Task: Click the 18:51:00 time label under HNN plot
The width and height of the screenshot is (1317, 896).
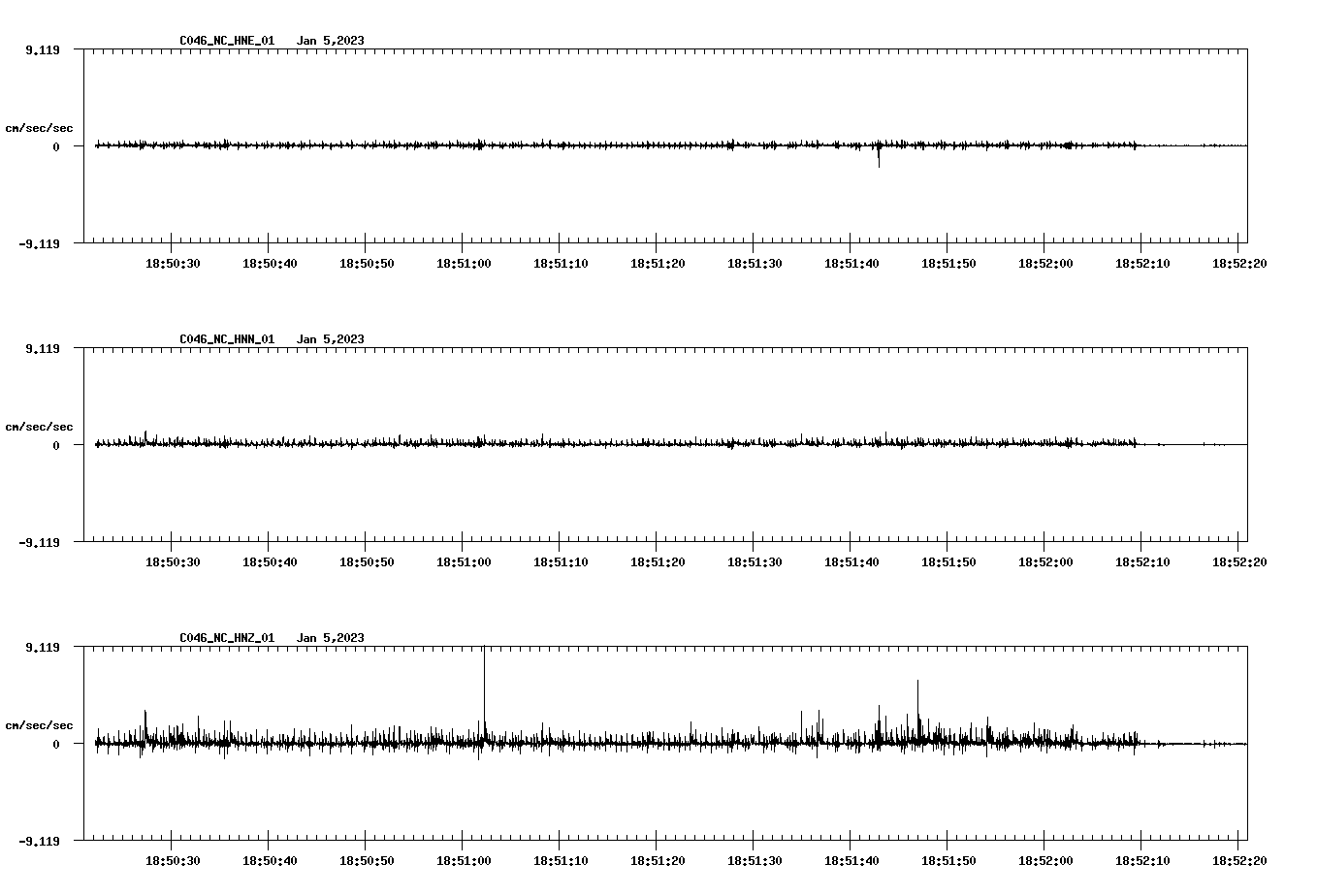Action: (464, 561)
